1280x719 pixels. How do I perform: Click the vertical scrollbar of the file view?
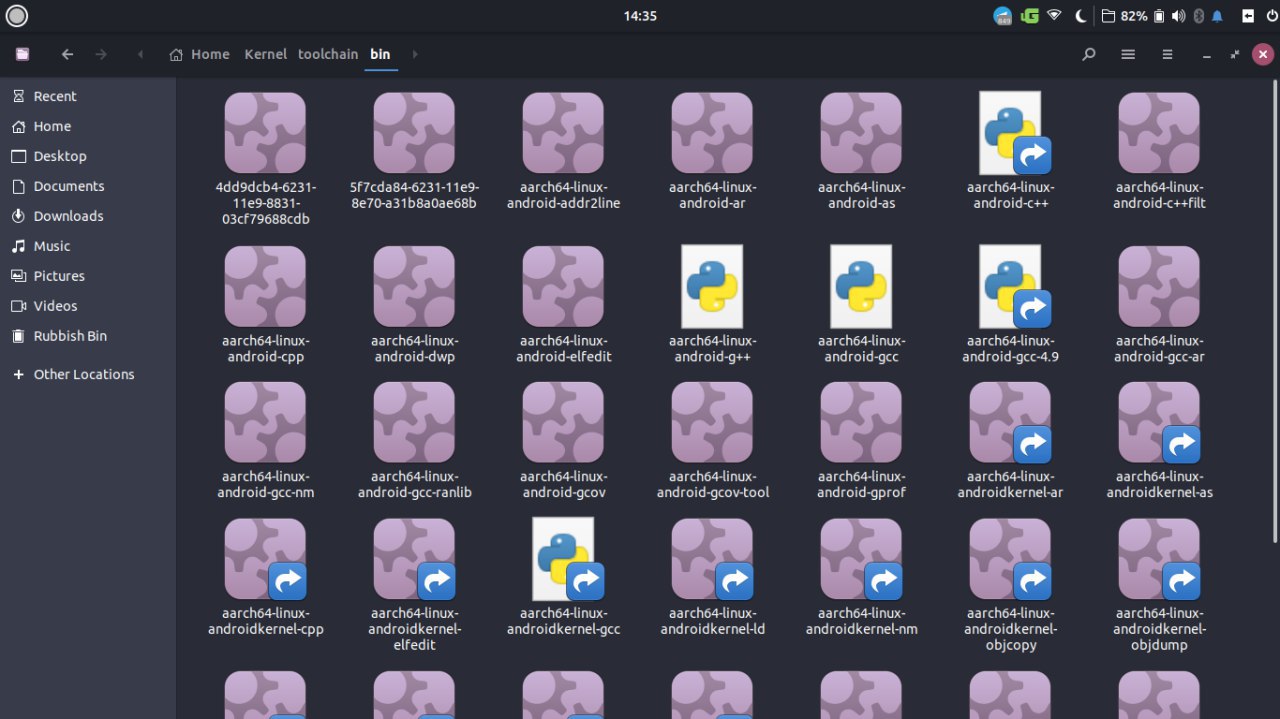point(1275,312)
